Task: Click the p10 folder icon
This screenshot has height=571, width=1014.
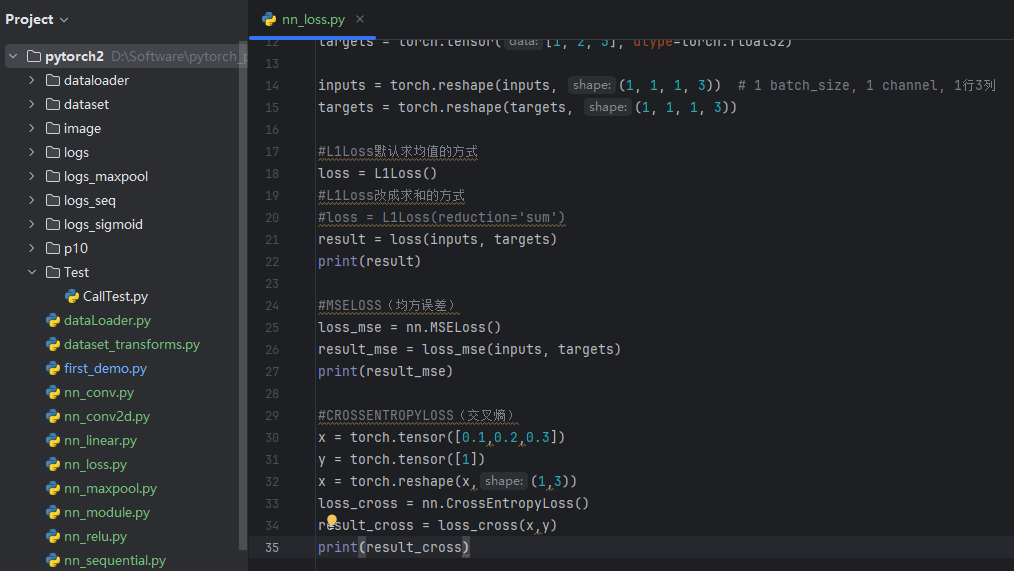Action: tap(53, 248)
